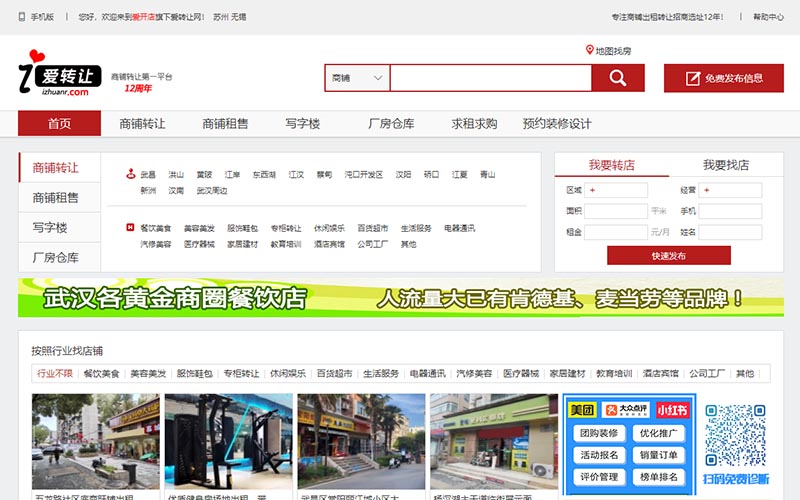Click 榜单排名 in the ad panel
800x500 pixels.
click(659, 477)
